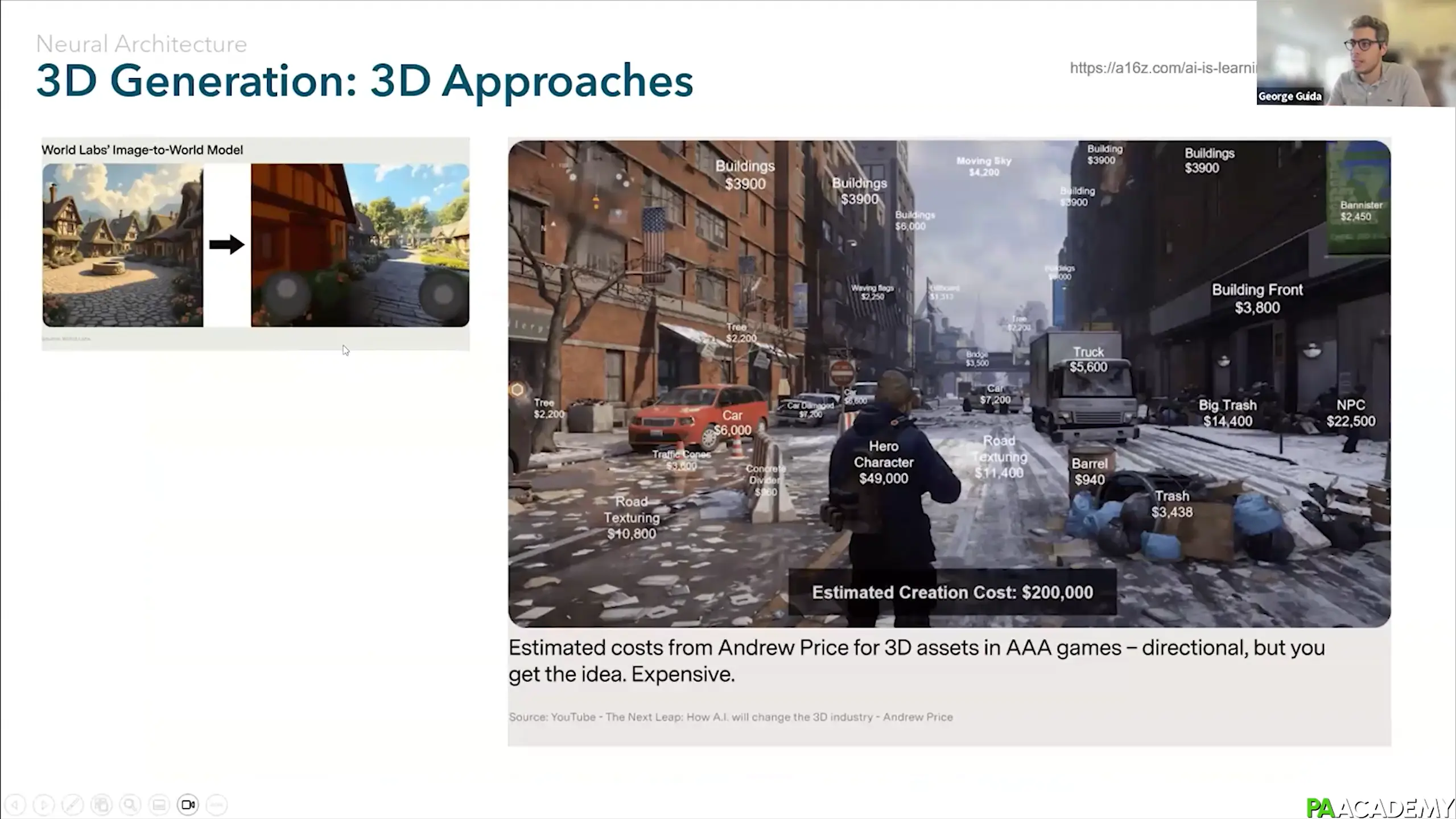Click the 'Bannister $2,450' label

click(x=1361, y=211)
